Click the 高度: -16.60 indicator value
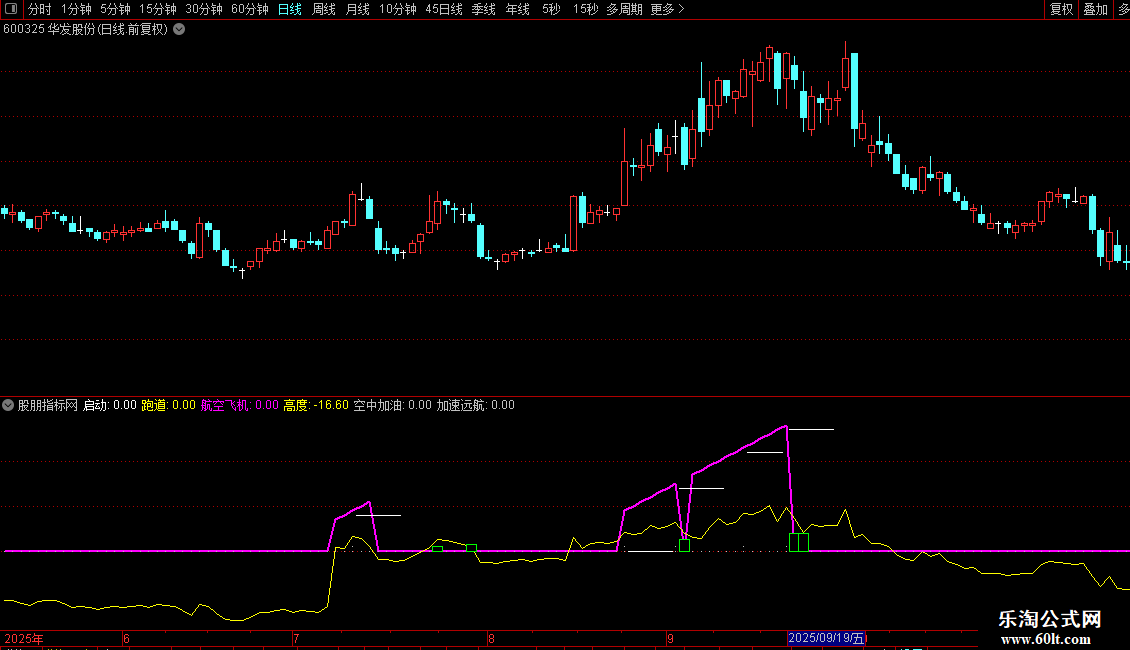Image resolution: width=1130 pixels, height=650 pixels. (316, 405)
